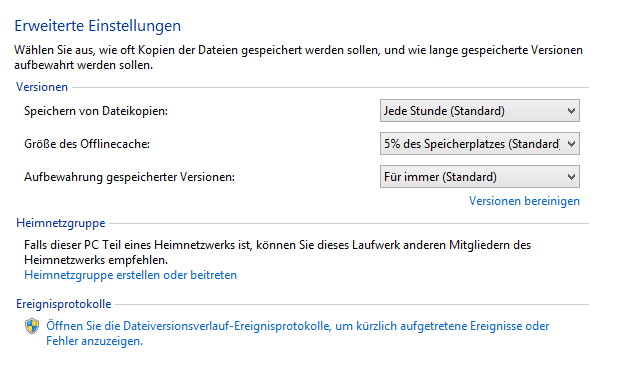Screen dimensions: 638x378
Task: Open the '5% des Speicherplatzes' combo box
Action: point(480,144)
